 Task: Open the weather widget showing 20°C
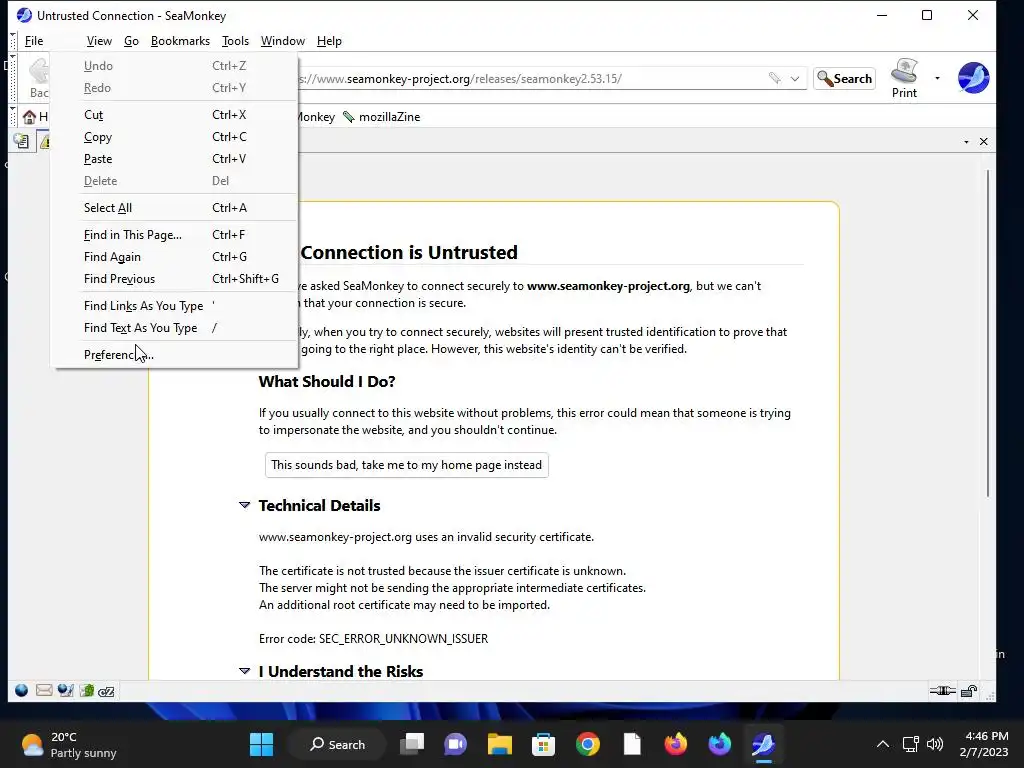coord(69,744)
